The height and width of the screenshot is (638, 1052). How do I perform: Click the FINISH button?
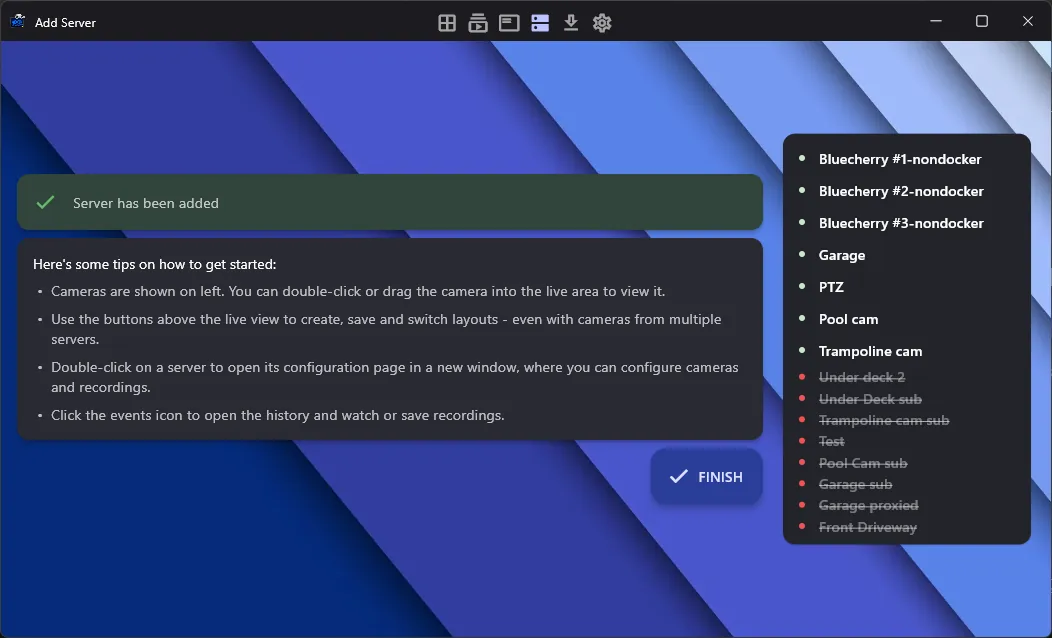(706, 476)
